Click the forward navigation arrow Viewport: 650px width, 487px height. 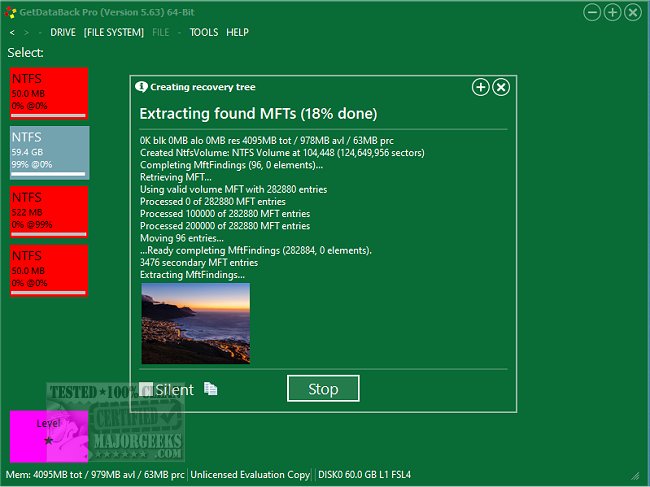pos(27,32)
